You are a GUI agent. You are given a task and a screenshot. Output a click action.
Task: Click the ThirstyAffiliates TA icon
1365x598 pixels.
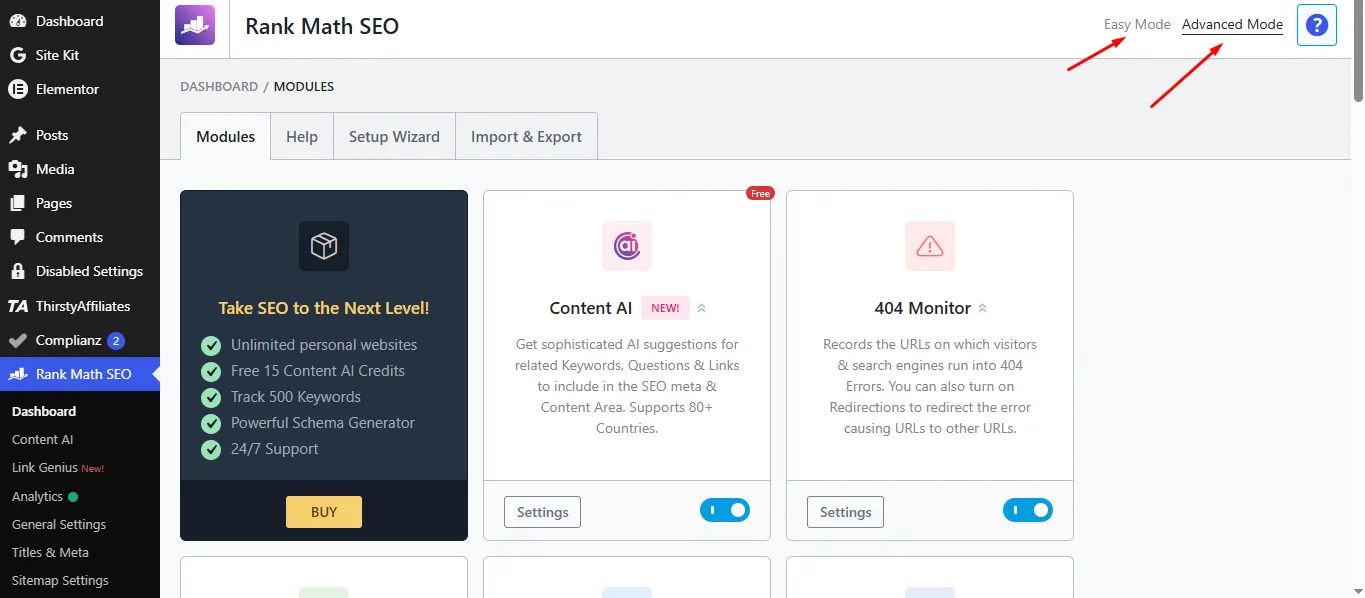coord(17,306)
